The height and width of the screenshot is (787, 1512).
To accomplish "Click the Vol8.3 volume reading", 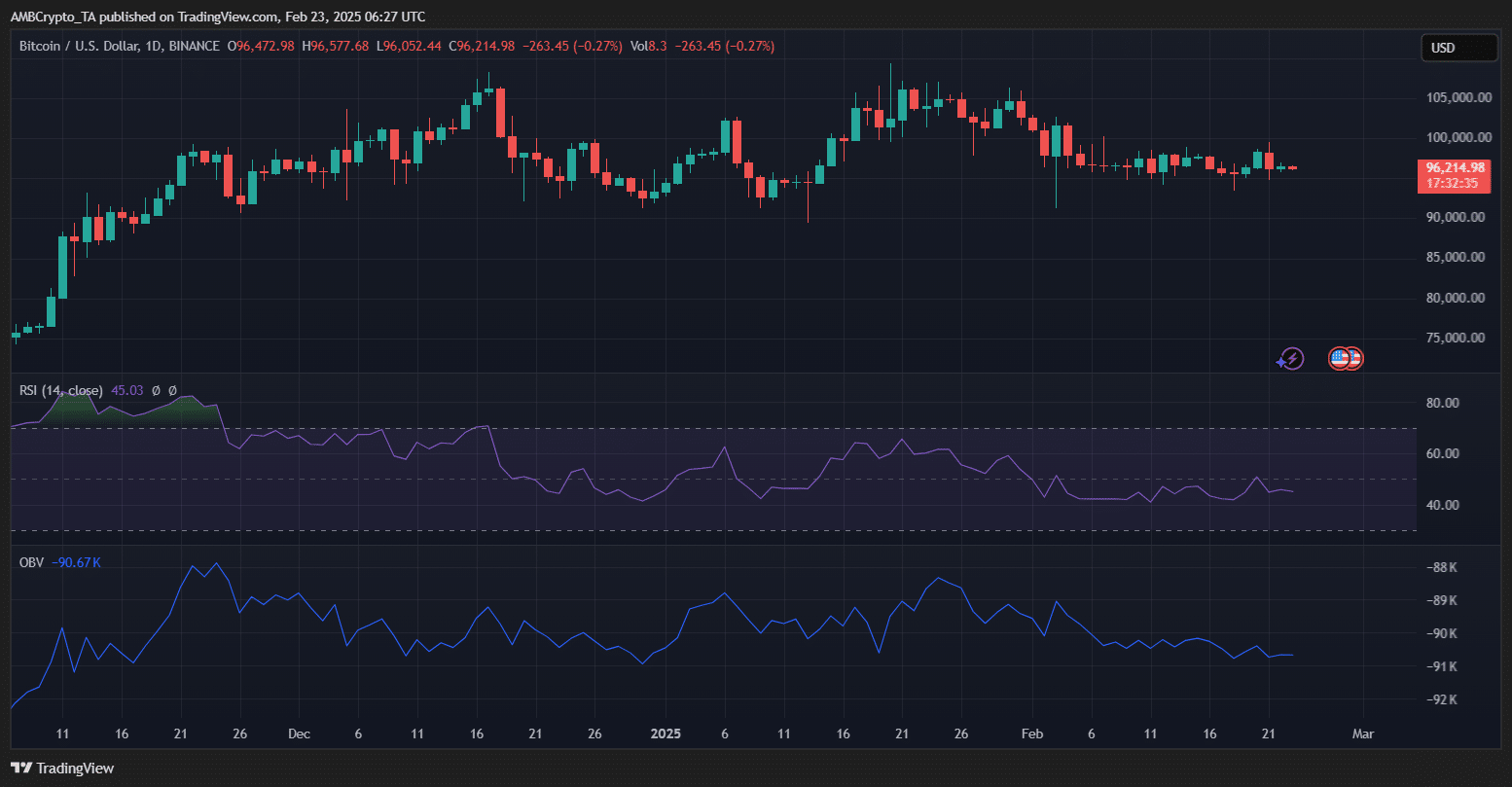I will (648, 46).
